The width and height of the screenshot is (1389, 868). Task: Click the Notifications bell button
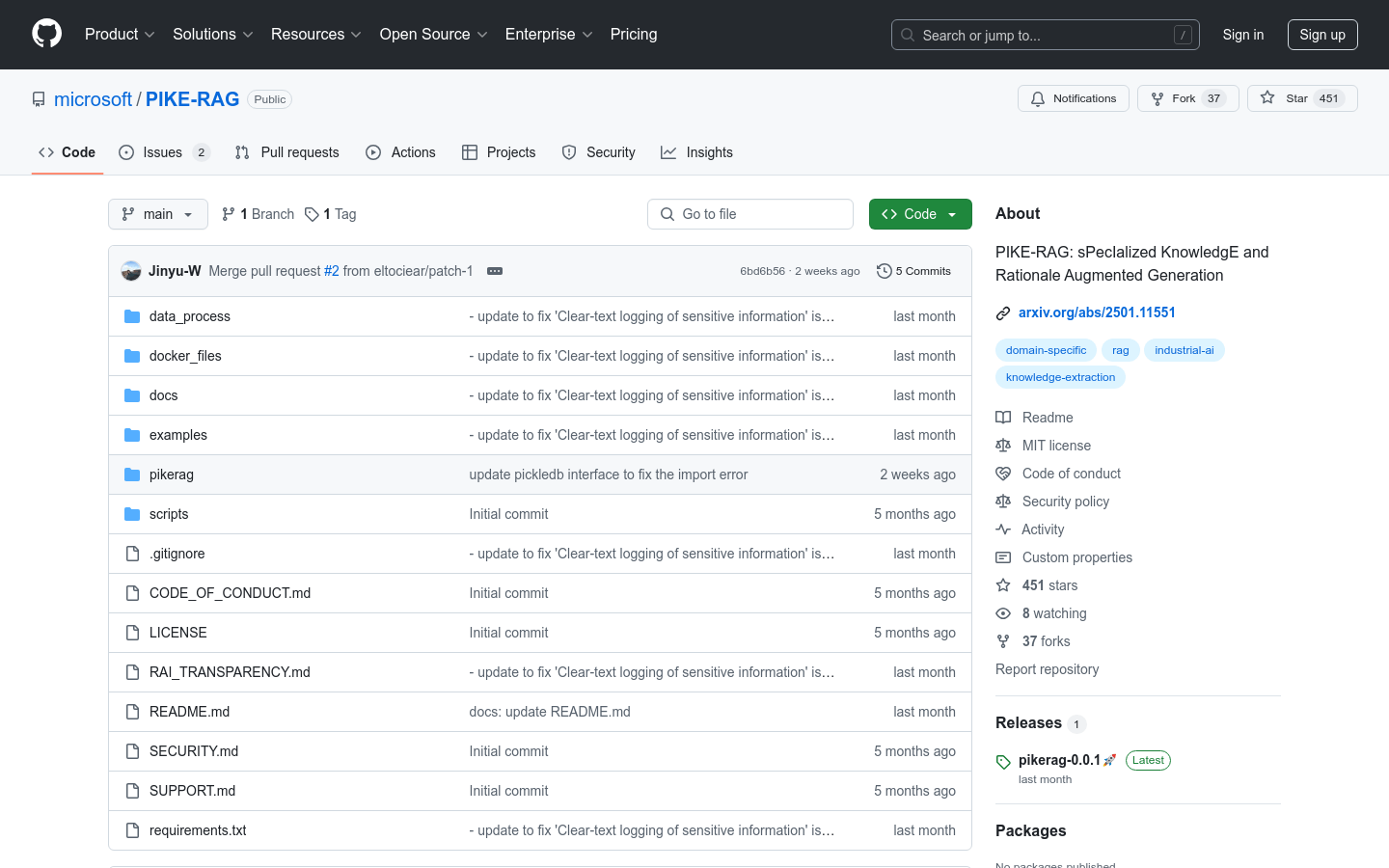[x=1073, y=98]
